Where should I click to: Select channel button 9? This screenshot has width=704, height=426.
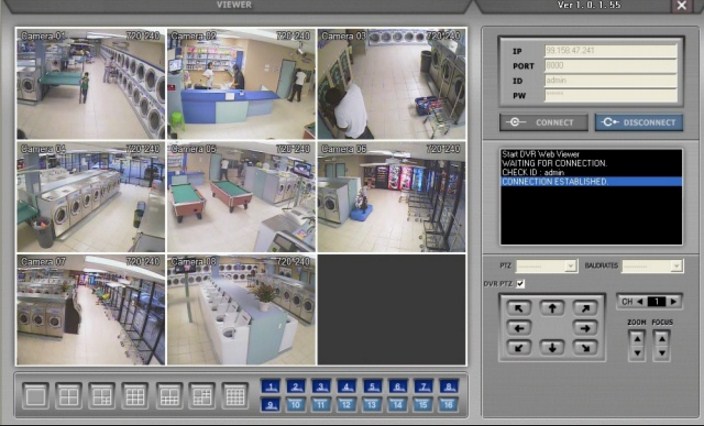270,404
